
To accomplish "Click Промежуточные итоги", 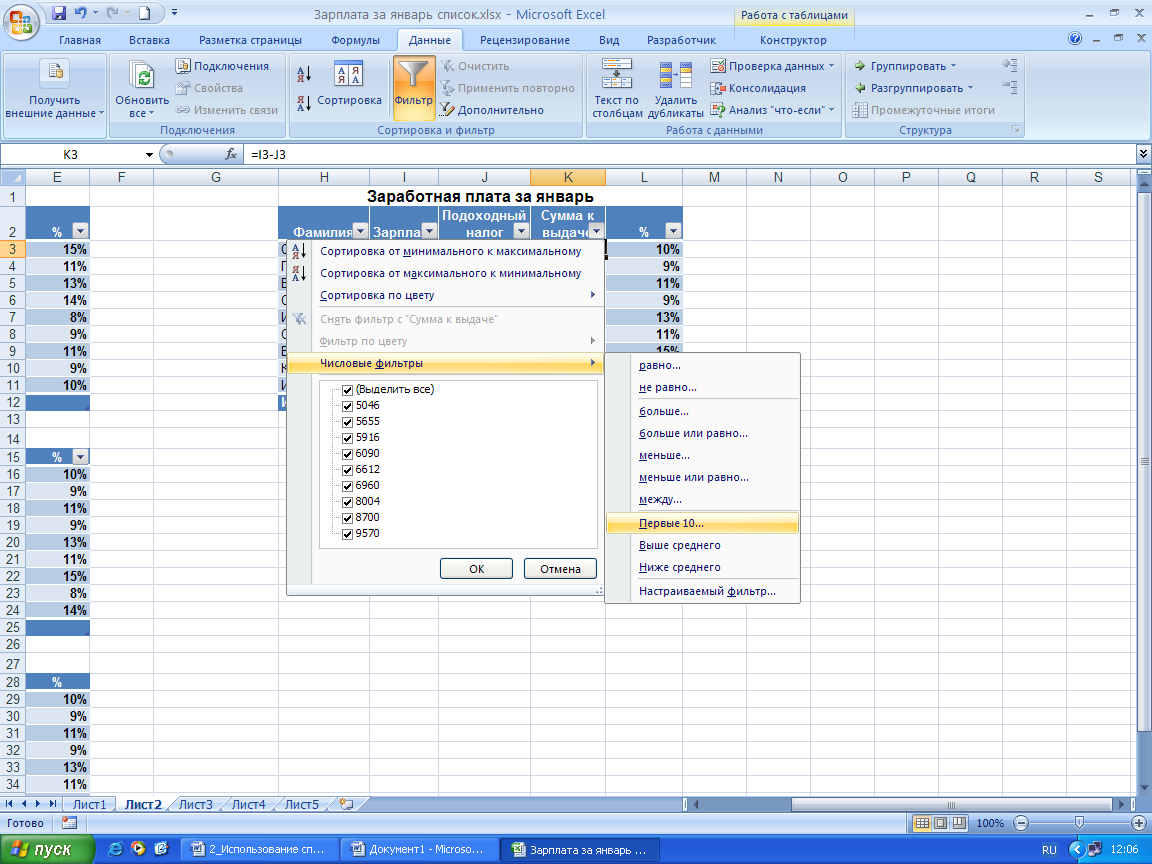I will pos(924,110).
